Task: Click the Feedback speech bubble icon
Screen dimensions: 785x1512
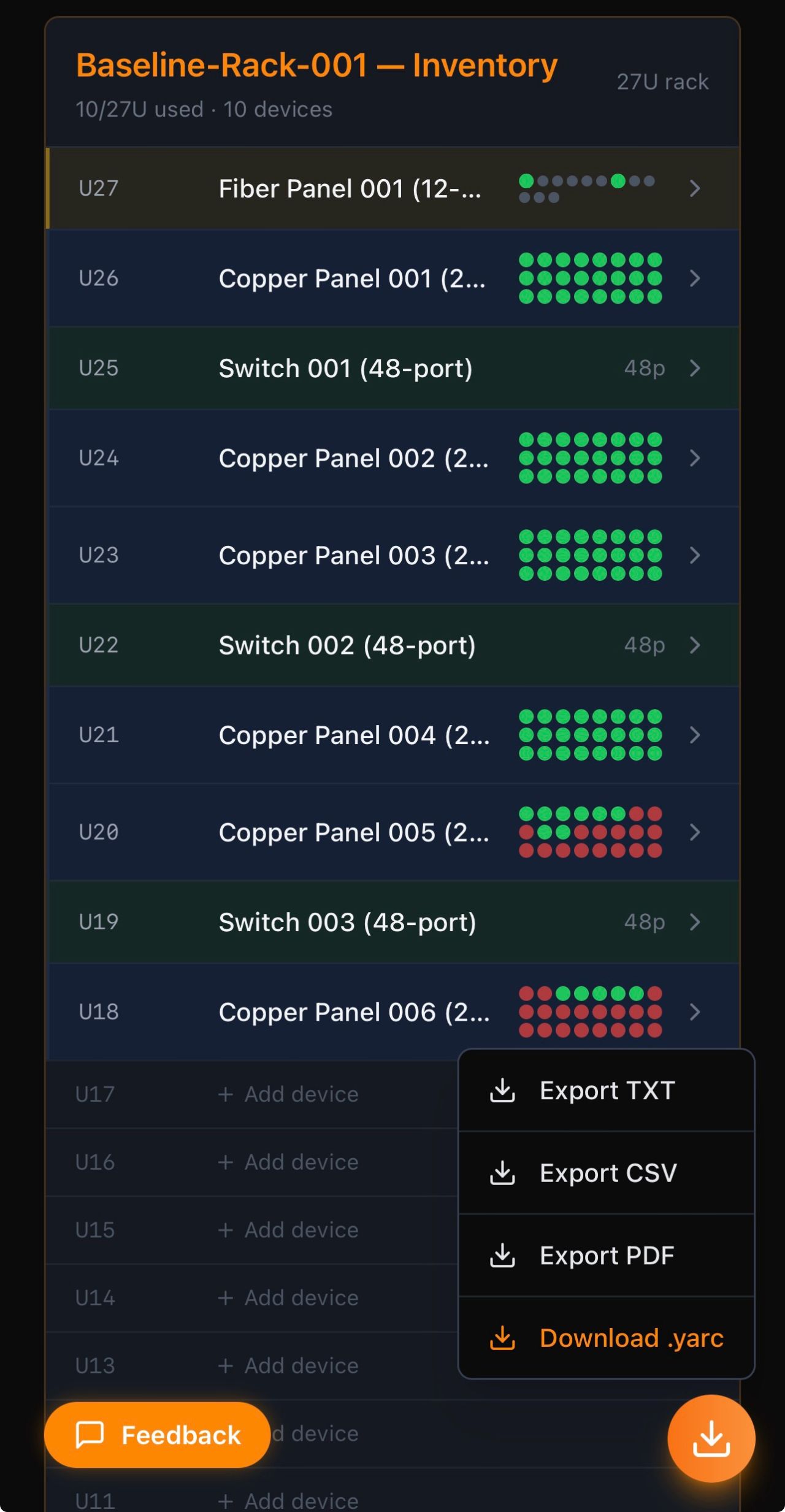Action: pyautogui.click(x=90, y=1435)
